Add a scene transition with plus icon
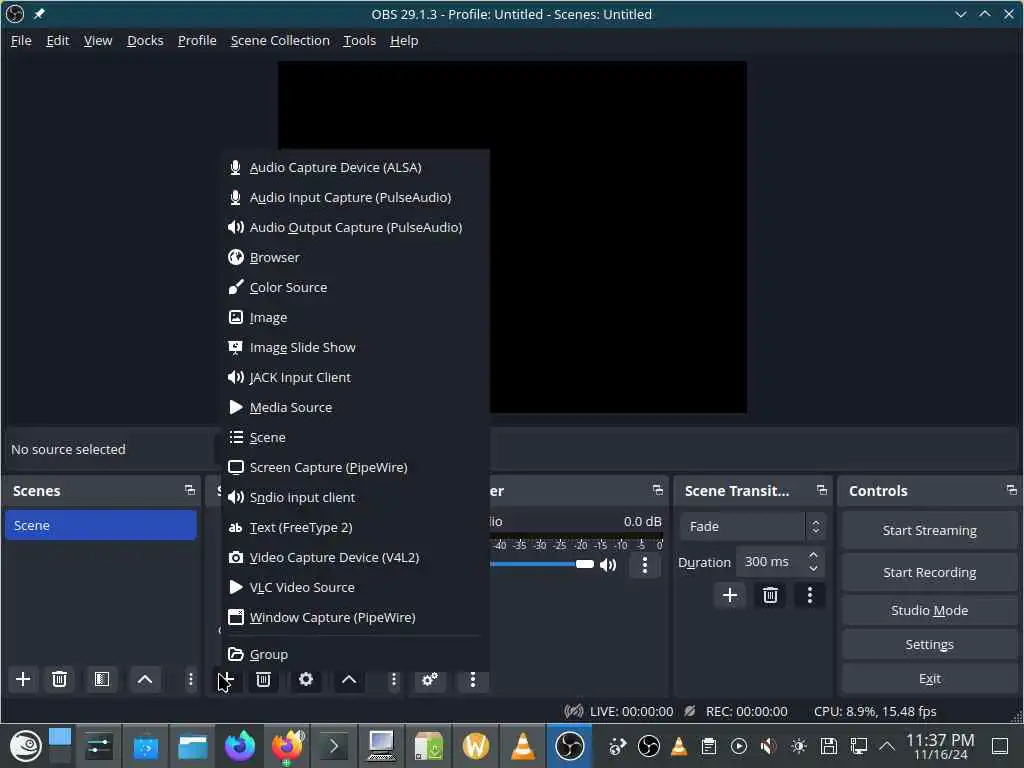Screen dimensions: 1024x768 coord(729,595)
